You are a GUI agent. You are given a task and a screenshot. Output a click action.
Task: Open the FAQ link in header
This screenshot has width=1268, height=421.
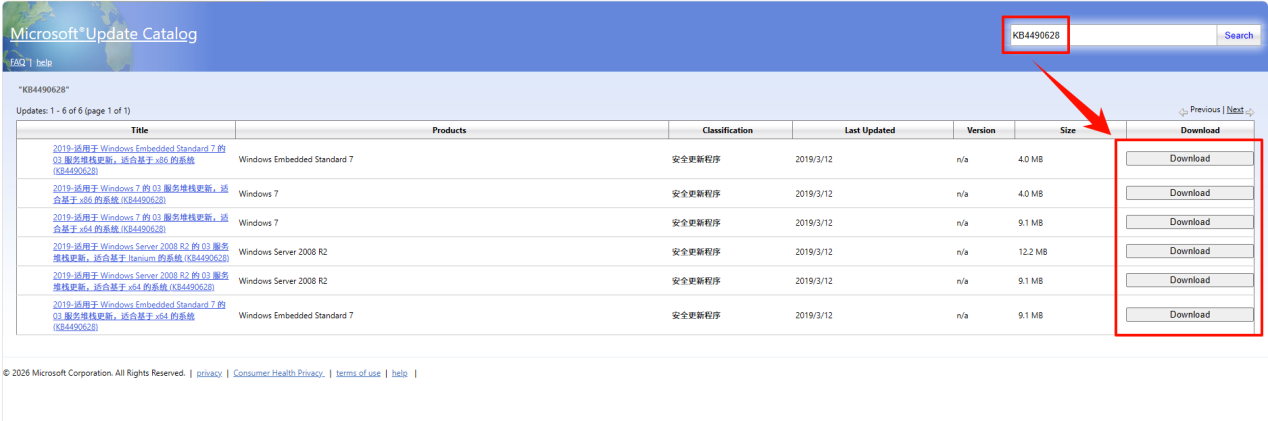coord(17,62)
